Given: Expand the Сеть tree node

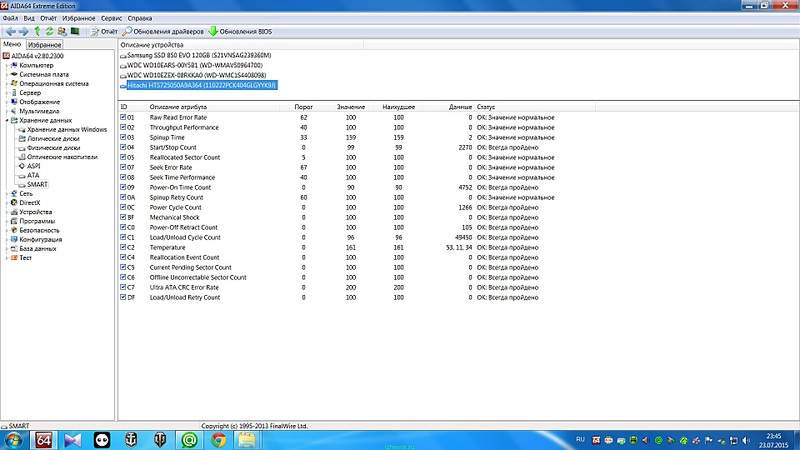Looking at the screenshot, I should [6, 193].
